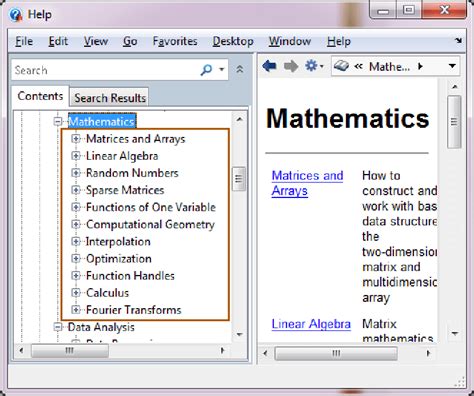Viewport: 474px width, 396px height.
Task: Open the Edit menu
Action: [x=58, y=41]
